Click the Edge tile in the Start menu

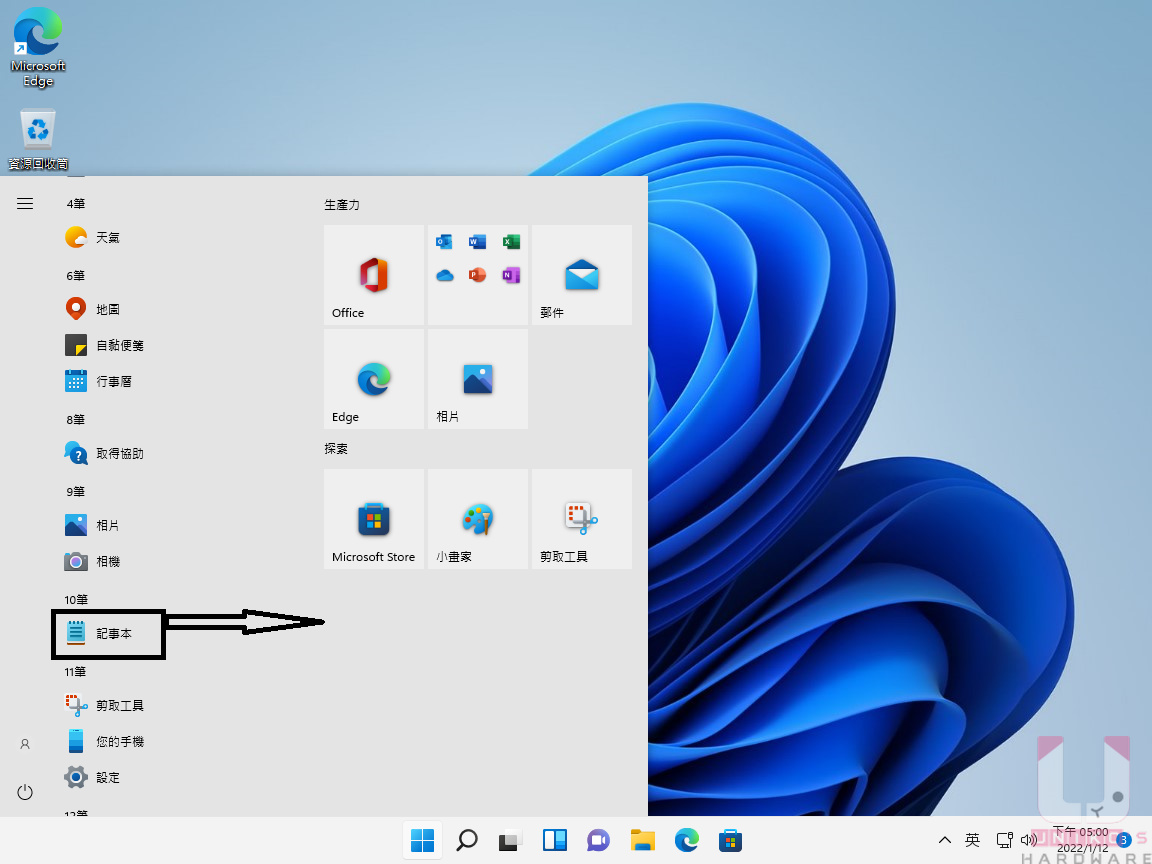tap(374, 379)
